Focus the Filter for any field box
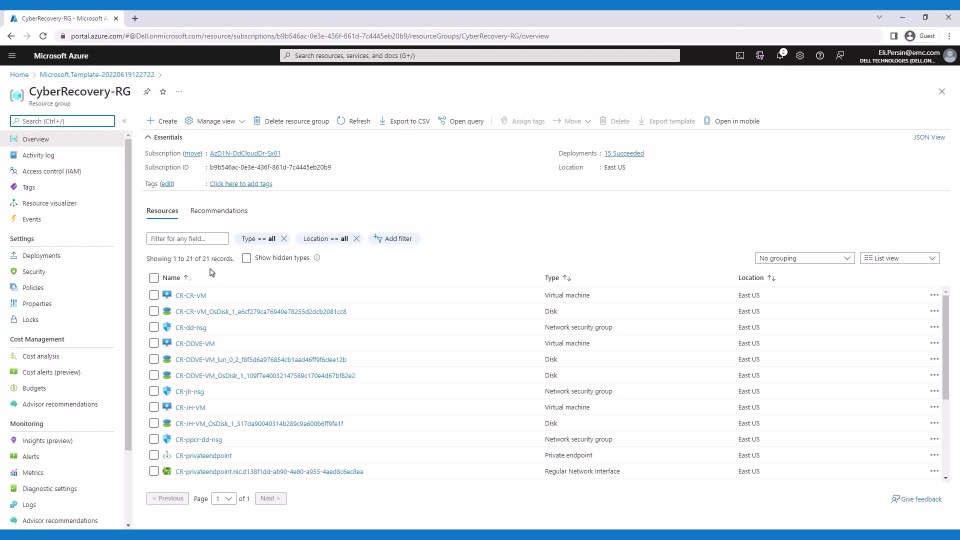Viewport: 960px width, 540px height. pyautogui.click(x=187, y=239)
